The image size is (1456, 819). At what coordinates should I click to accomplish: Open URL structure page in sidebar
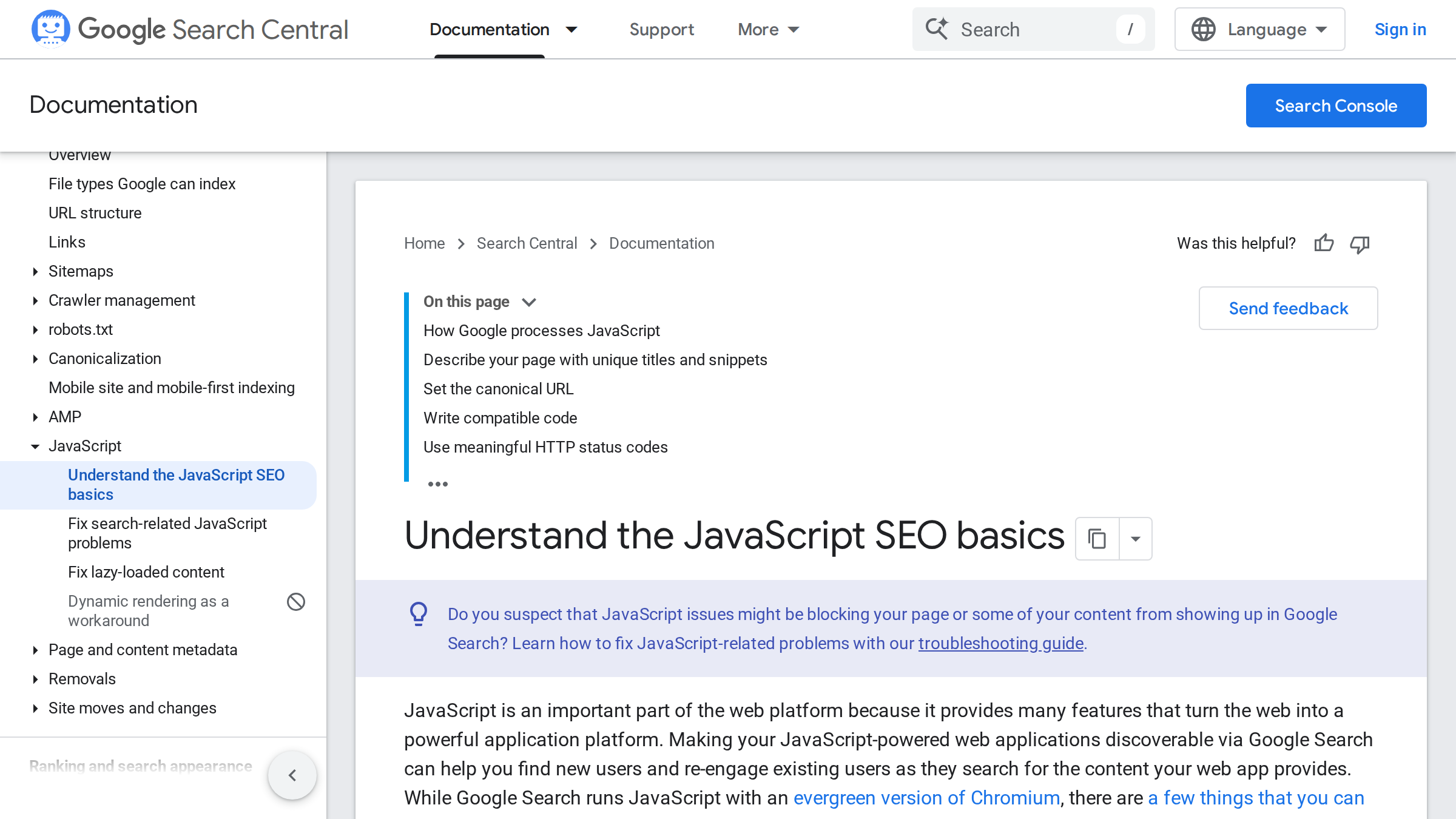(95, 213)
